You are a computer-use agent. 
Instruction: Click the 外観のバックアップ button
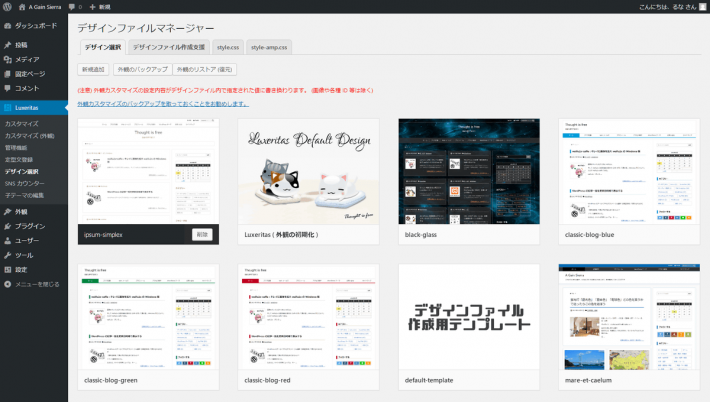click(x=141, y=70)
